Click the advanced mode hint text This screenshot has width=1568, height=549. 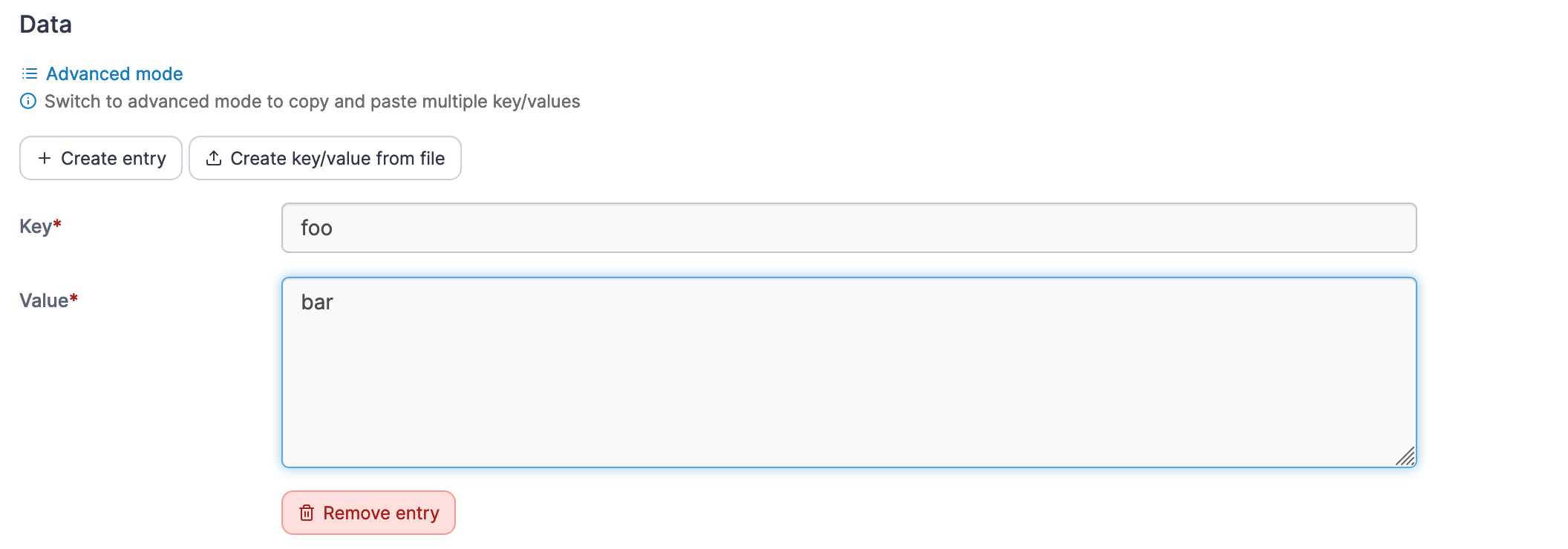(x=312, y=101)
